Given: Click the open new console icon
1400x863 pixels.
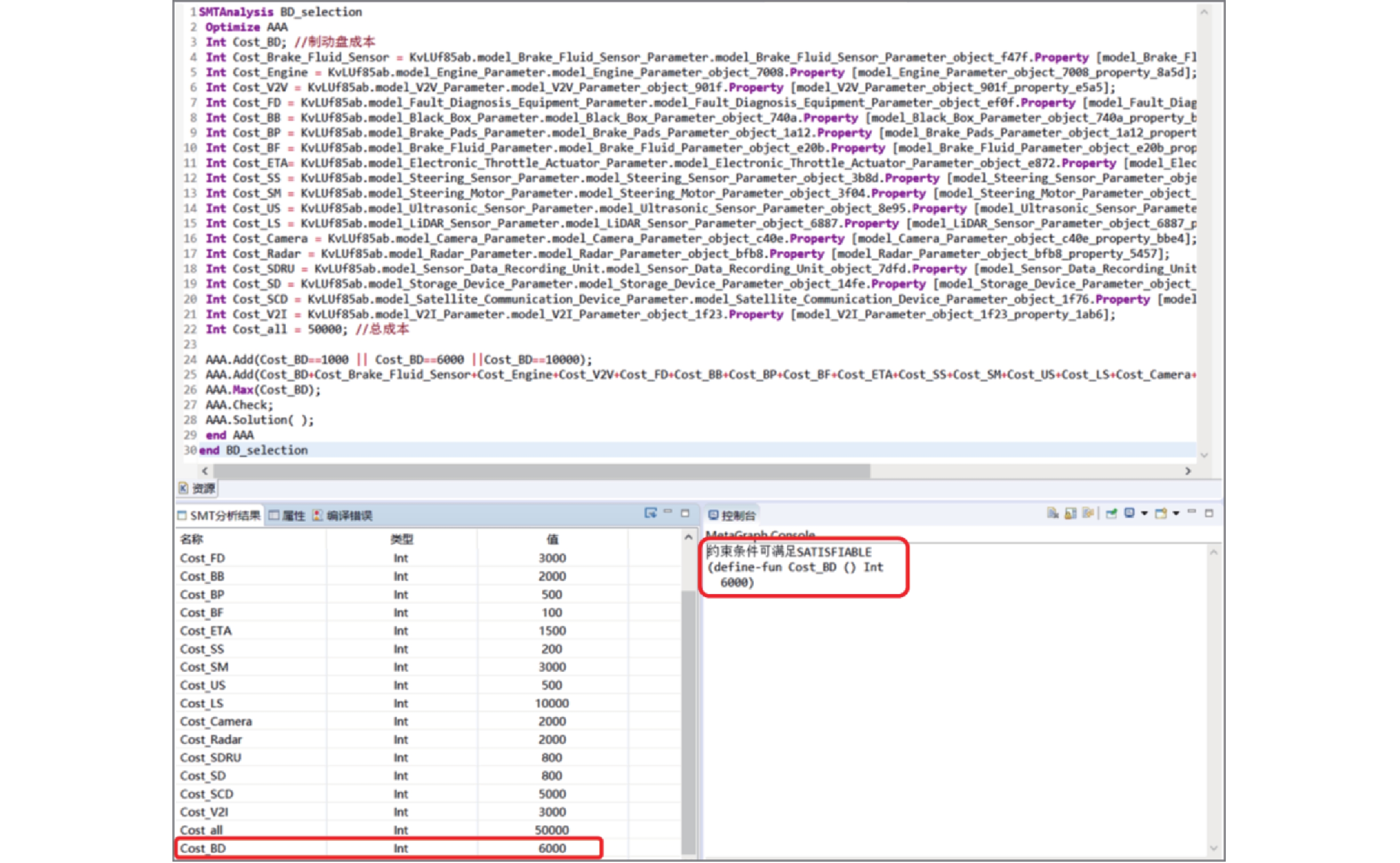Looking at the screenshot, I should pyautogui.click(x=1161, y=513).
